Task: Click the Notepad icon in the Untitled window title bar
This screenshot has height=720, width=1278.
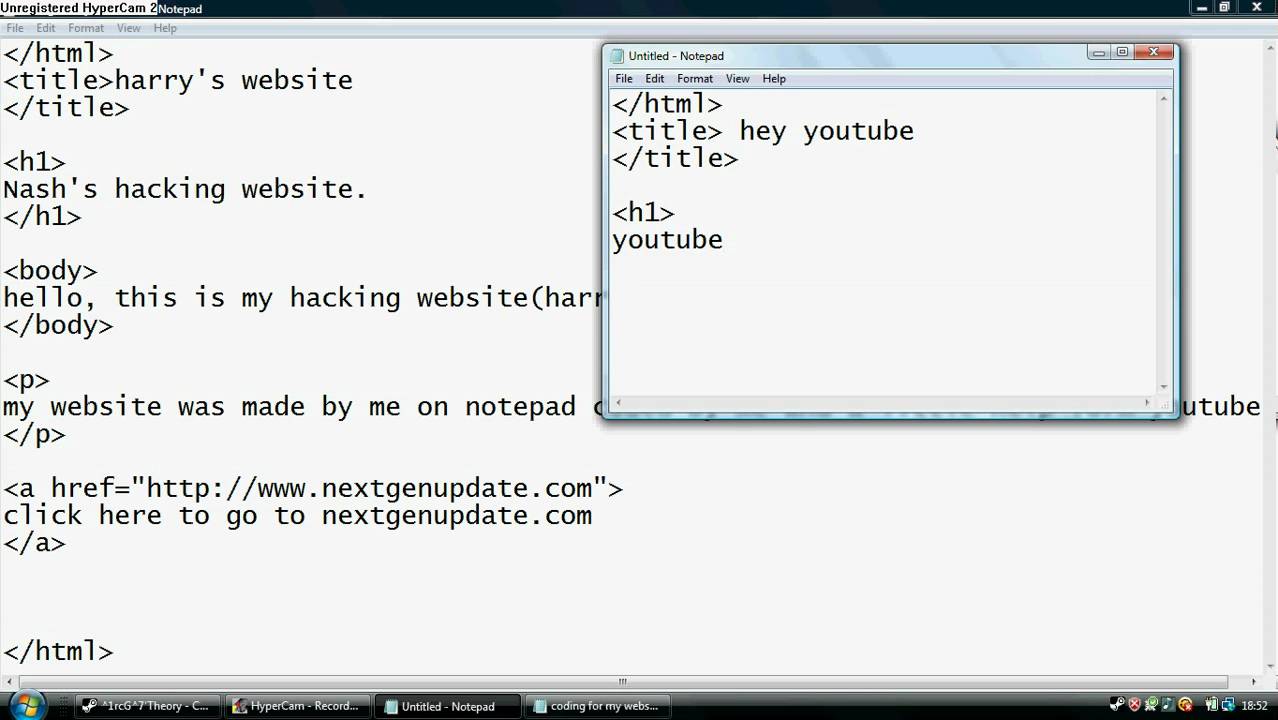Action: click(617, 56)
